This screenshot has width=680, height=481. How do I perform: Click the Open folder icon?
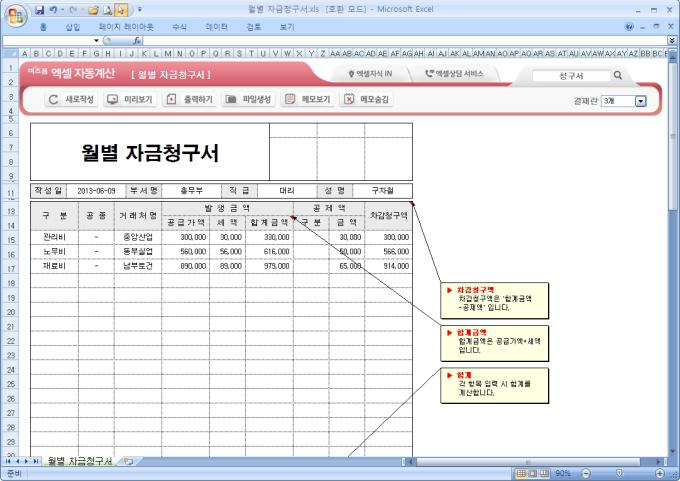click(x=93, y=10)
